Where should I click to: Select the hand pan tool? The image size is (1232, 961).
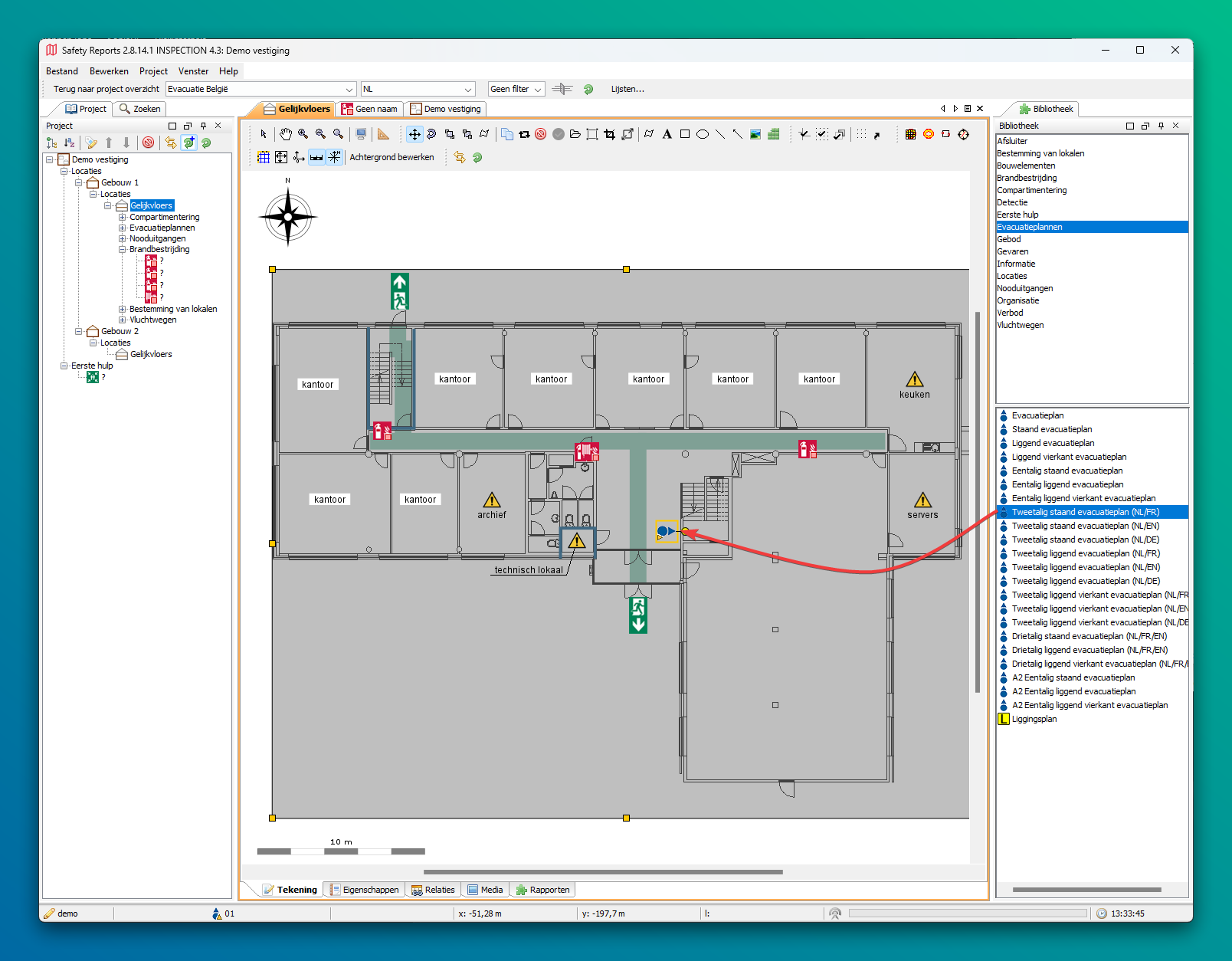(285, 134)
